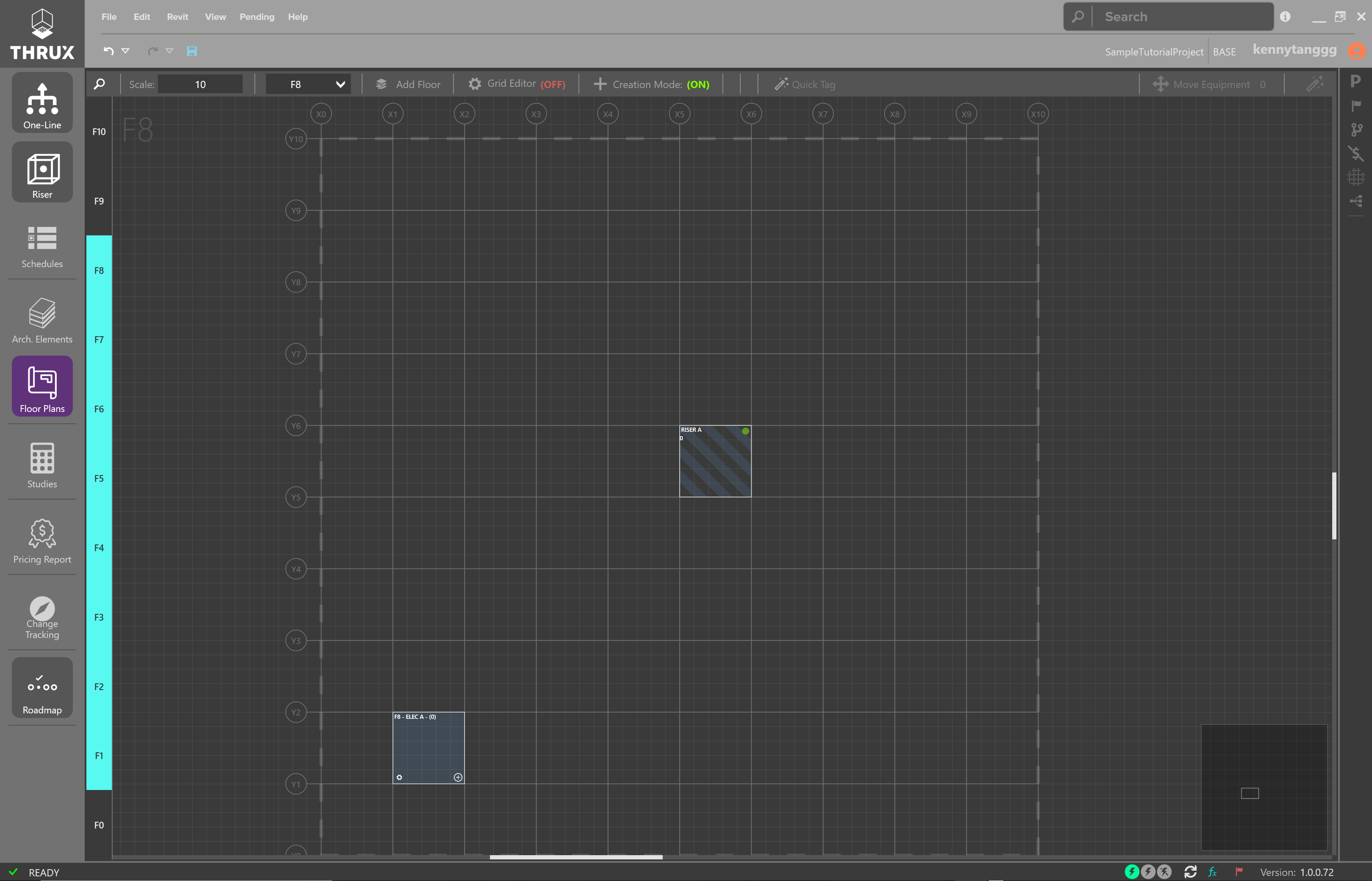
Task: Click the network tree icon in right sidebar
Action: tap(1355, 201)
